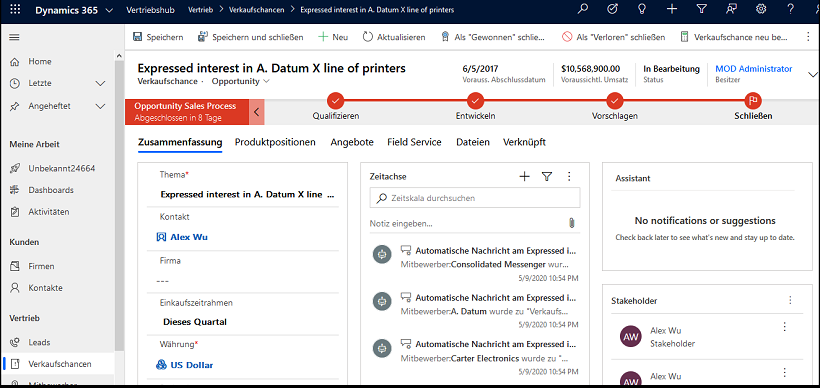Click the Aktualisieren command
820x388 pixels.
pyautogui.click(x=394, y=37)
